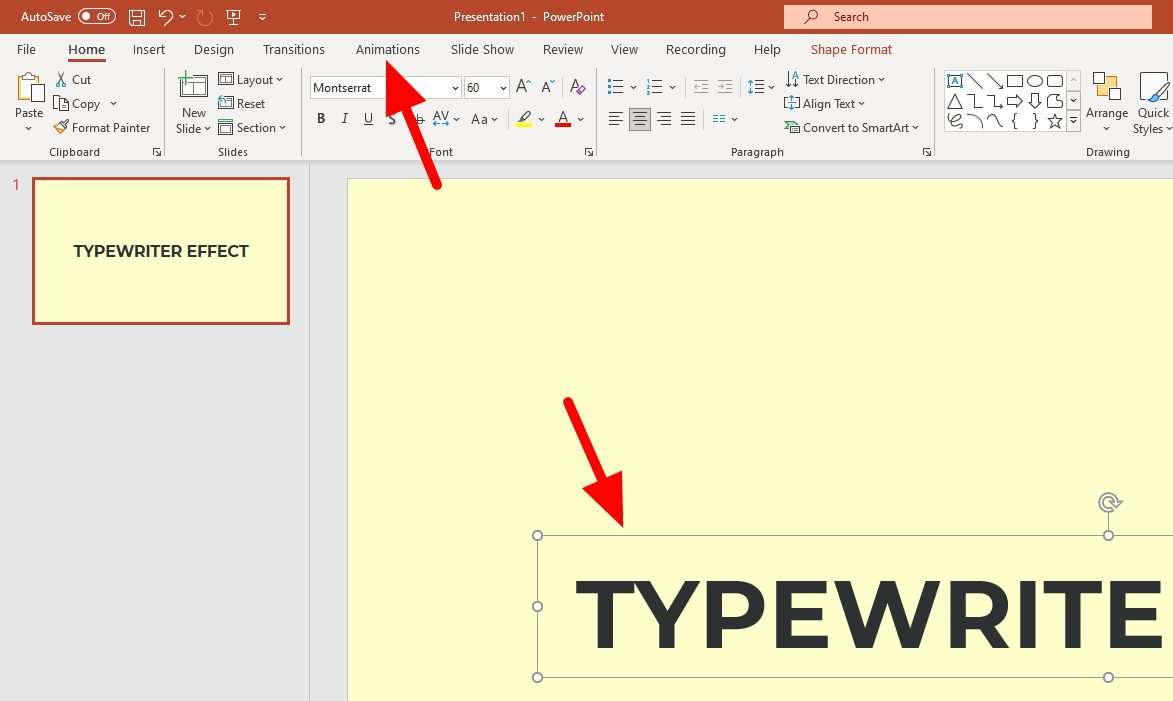Open the Clipboard dialog launcher
Screen dimensions: 1173x701
pyautogui.click(x=156, y=152)
